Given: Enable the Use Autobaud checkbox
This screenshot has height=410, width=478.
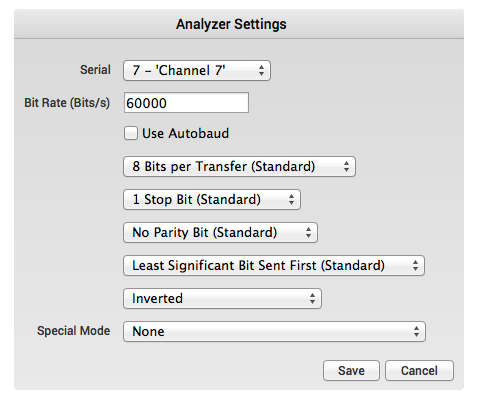Looking at the screenshot, I should [x=131, y=133].
